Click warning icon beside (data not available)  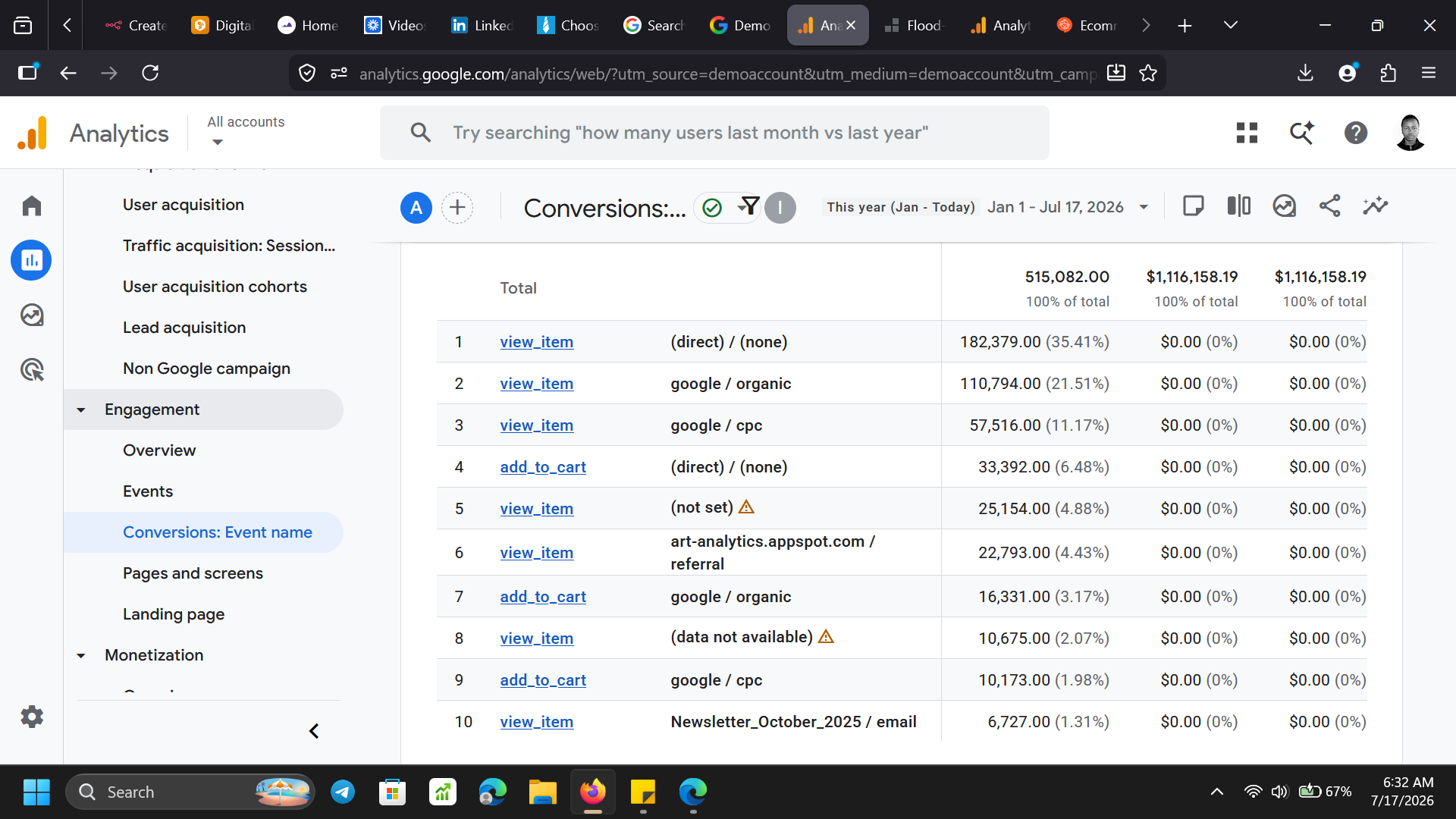pos(826,636)
